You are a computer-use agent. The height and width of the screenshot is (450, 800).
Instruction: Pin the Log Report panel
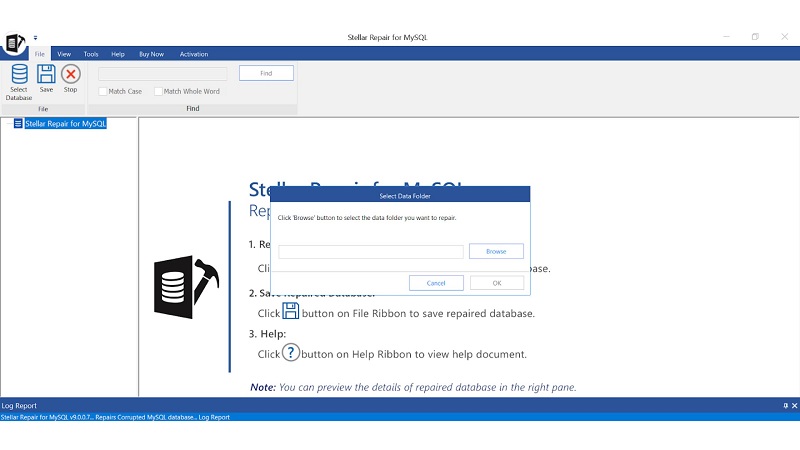click(785, 406)
